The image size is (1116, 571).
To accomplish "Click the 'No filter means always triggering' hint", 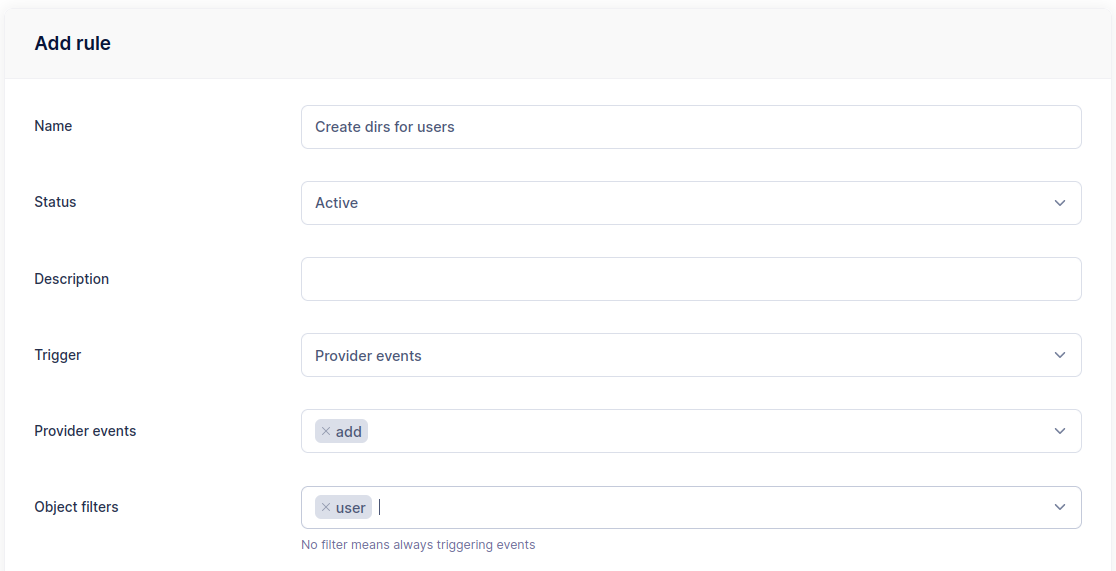I will 418,545.
